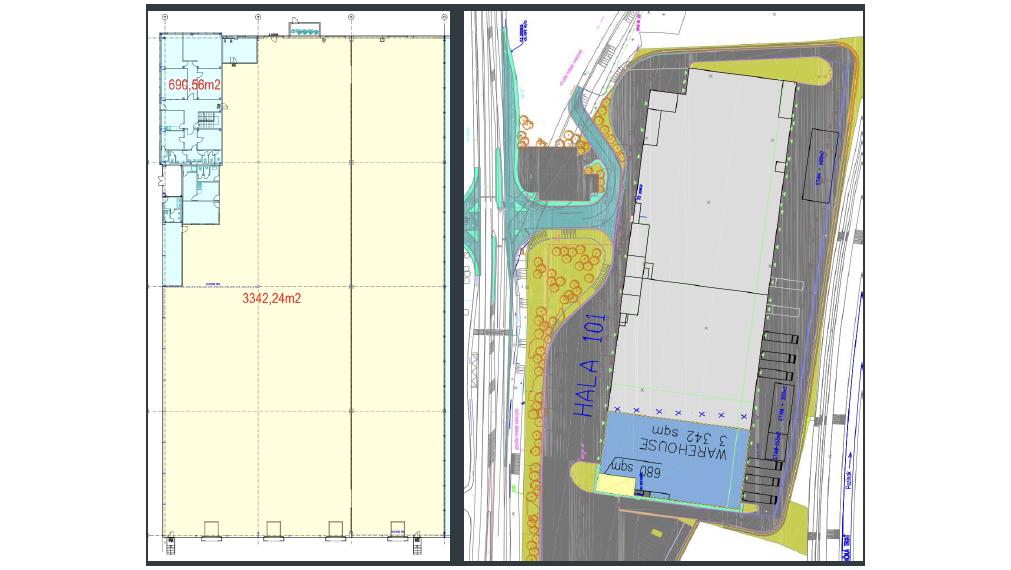Click the WAREHOUSE 3 342 sqm label
Image resolution: width=1011 pixels, height=570 pixels.
[682, 442]
